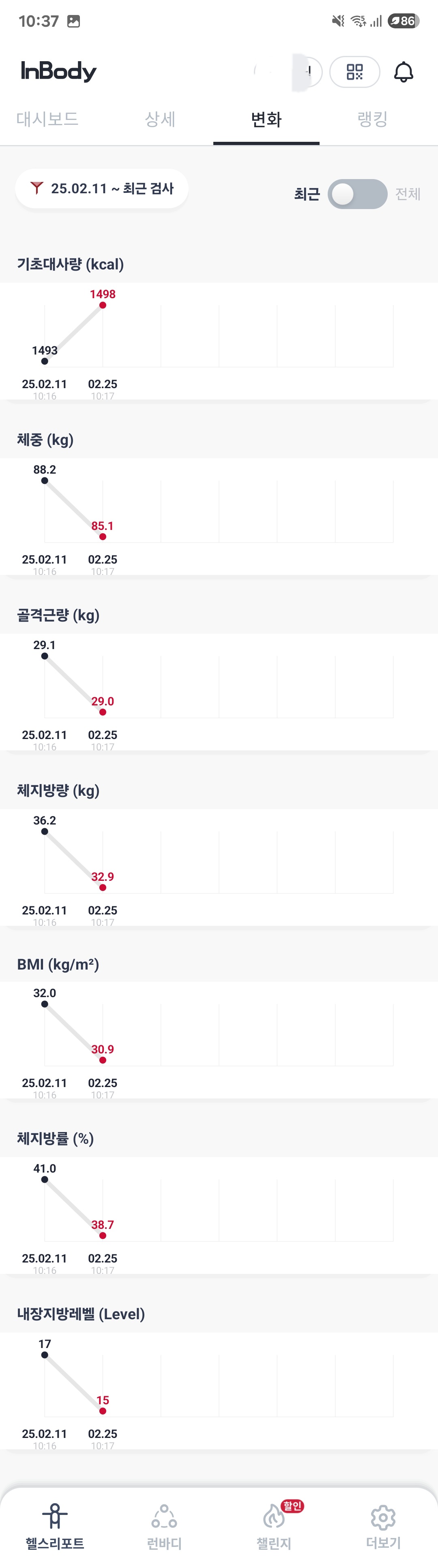Select the 15 point on 내장지방레벨 chart
The width and height of the screenshot is (438, 1568).
(x=102, y=1410)
